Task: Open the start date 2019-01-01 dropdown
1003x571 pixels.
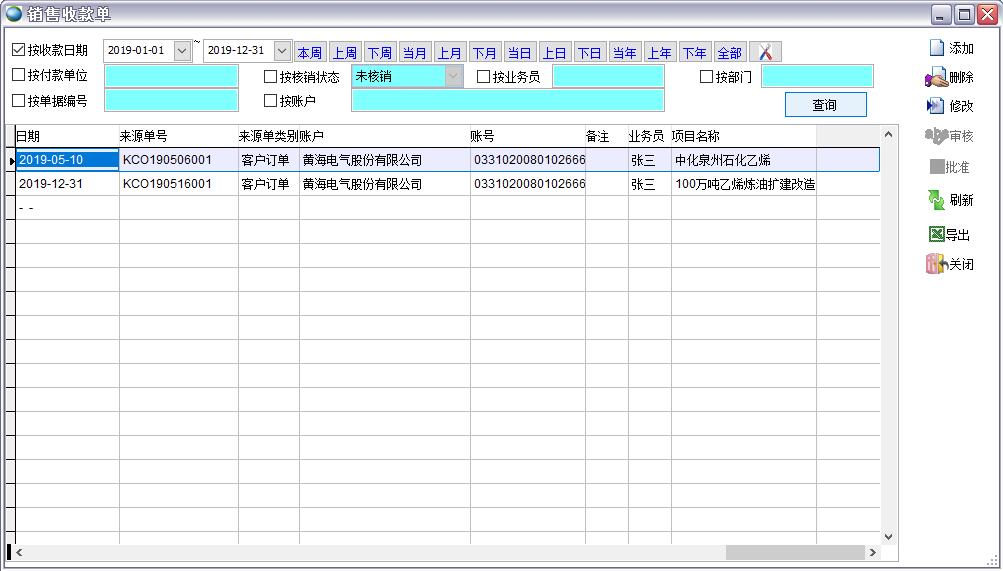Action: 182,50
